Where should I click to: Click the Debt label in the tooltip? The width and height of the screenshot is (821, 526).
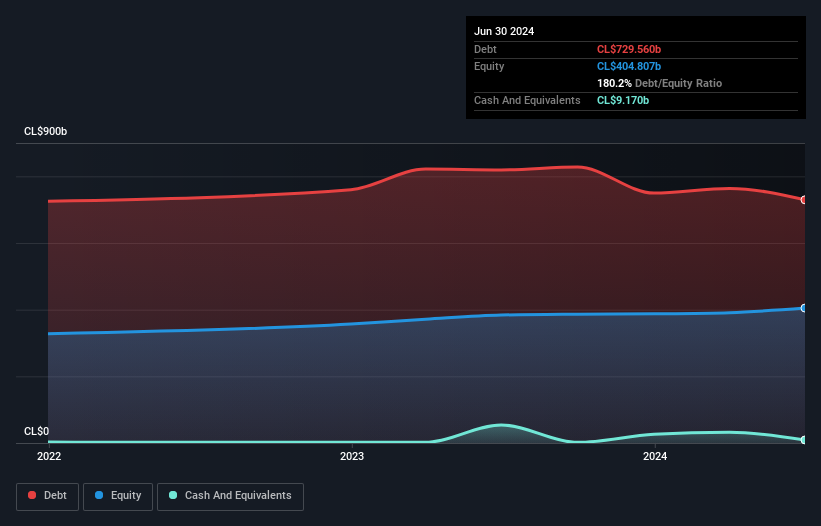click(x=485, y=49)
